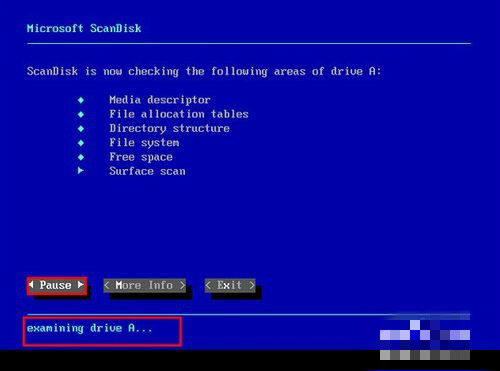Click the diamond bullet beside Free space

(x=81, y=157)
